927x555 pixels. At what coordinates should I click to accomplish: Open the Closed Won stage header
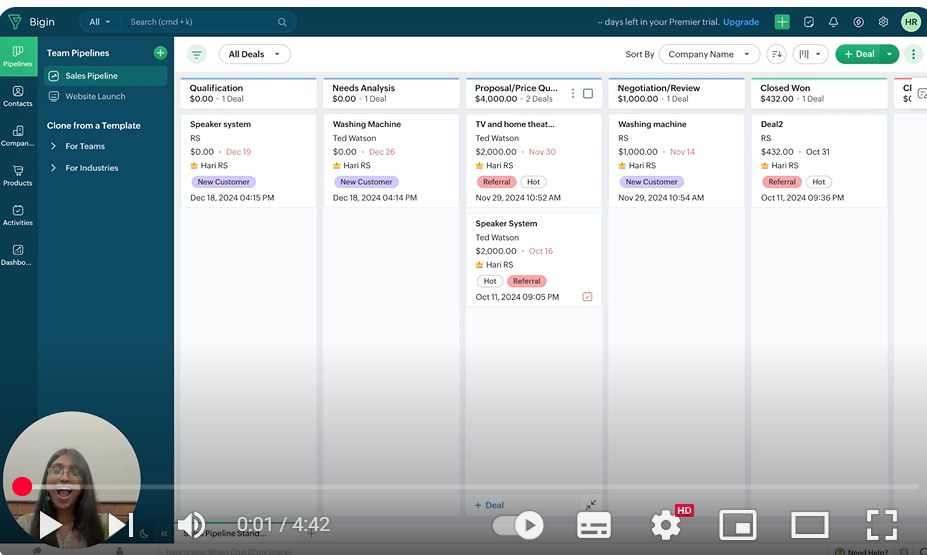[x=819, y=93]
